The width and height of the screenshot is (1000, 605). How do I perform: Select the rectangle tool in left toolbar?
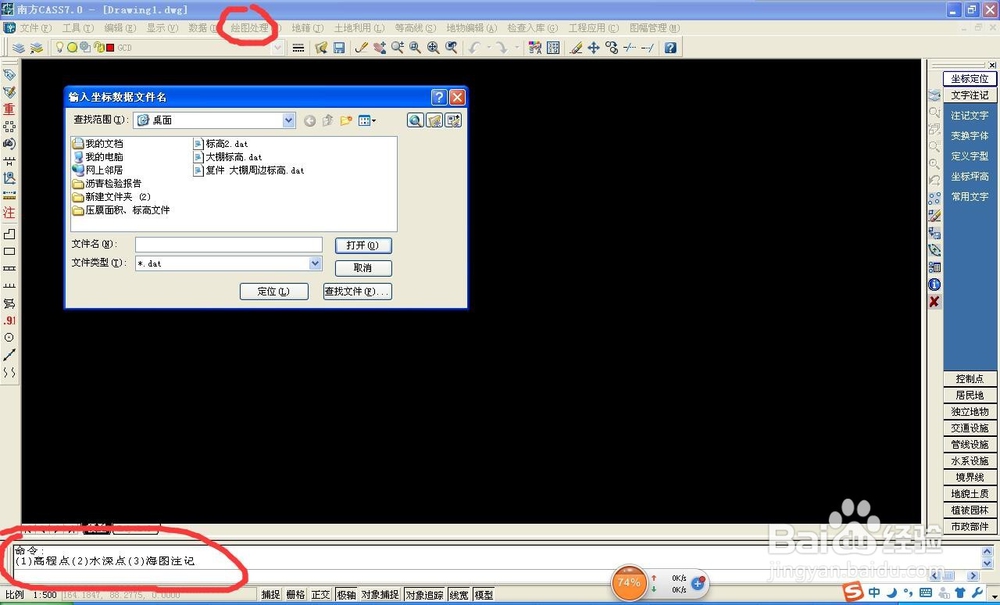(x=9, y=251)
